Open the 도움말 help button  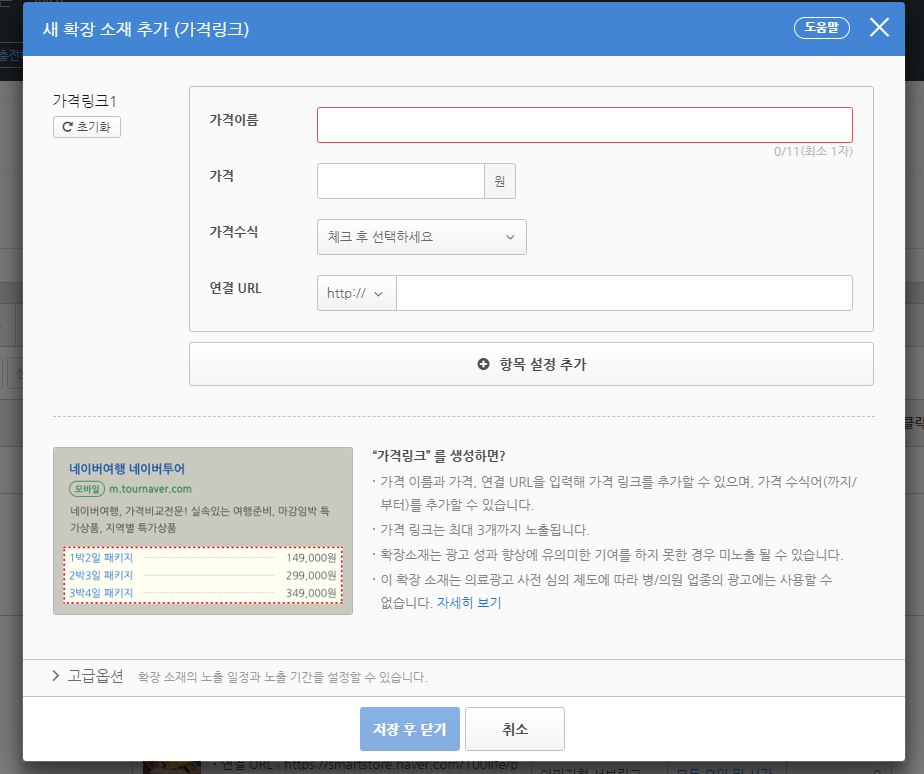(x=821, y=28)
